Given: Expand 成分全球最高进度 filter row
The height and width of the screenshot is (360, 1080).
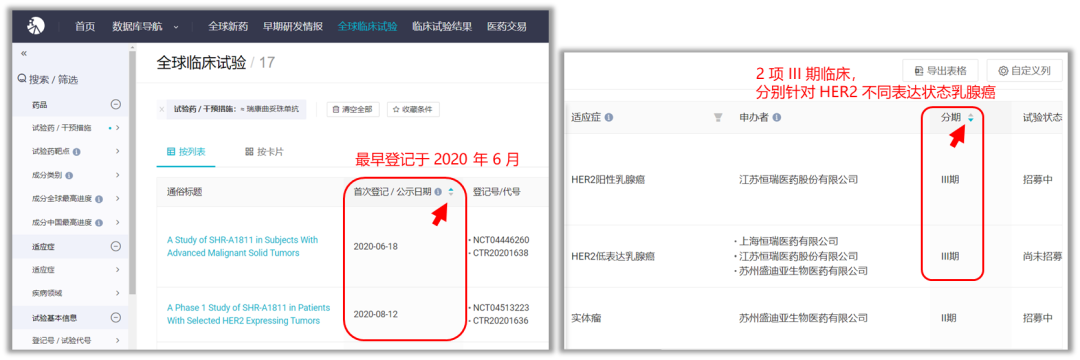Looking at the screenshot, I should click(118, 198).
